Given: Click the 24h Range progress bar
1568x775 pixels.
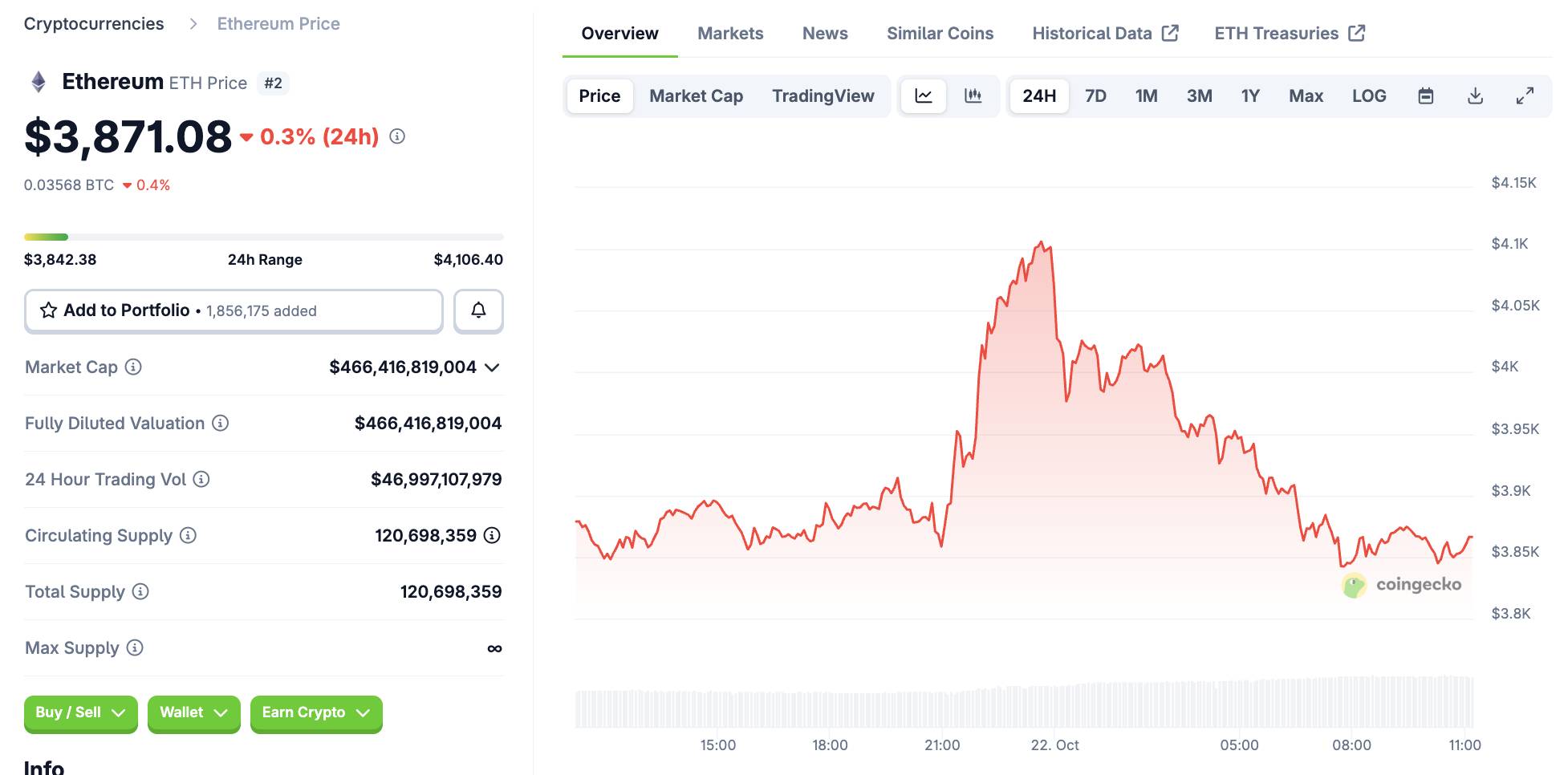Looking at the screenshot, I should click(263, 237).
